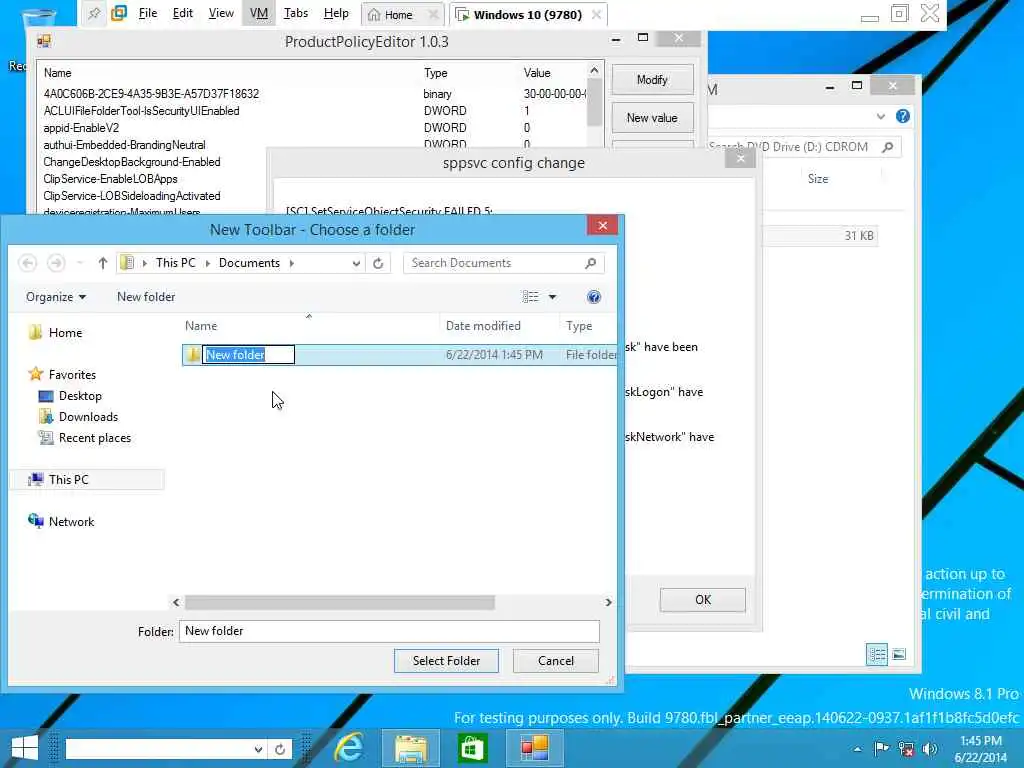Click the help icon in folder dialog
1024x768 pixels.
[x=594, y=297]
